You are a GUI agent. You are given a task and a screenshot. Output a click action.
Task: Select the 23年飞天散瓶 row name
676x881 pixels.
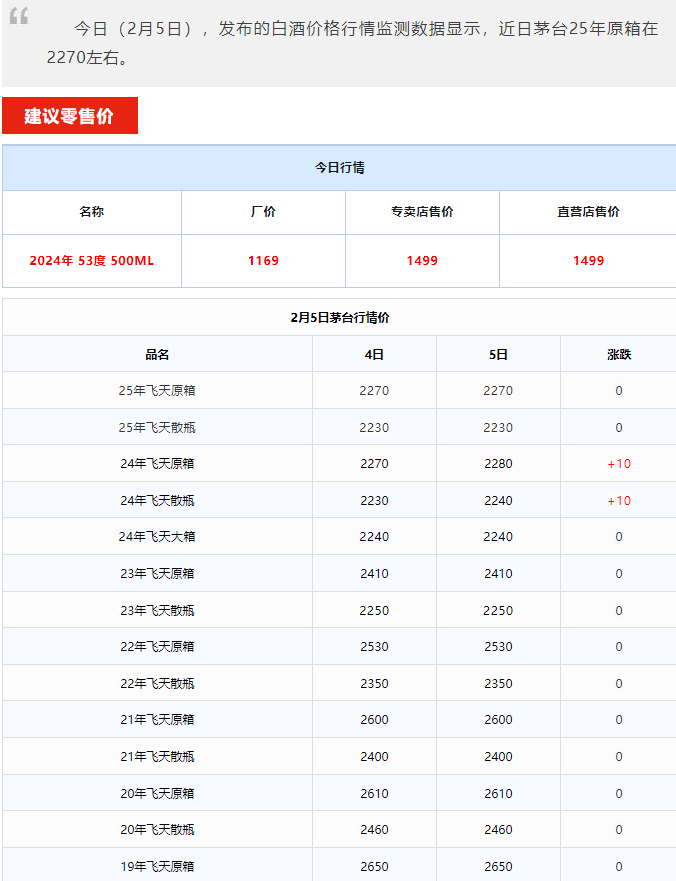coord(157,611)
